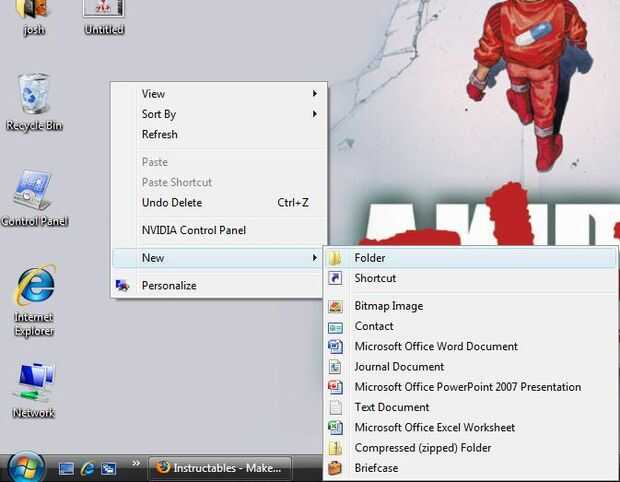This screenshot has width=620, height=482.
Task: Switch to the Instructables Firefox taskbar button
Action: pyautogui.click(x=220, y=468)
